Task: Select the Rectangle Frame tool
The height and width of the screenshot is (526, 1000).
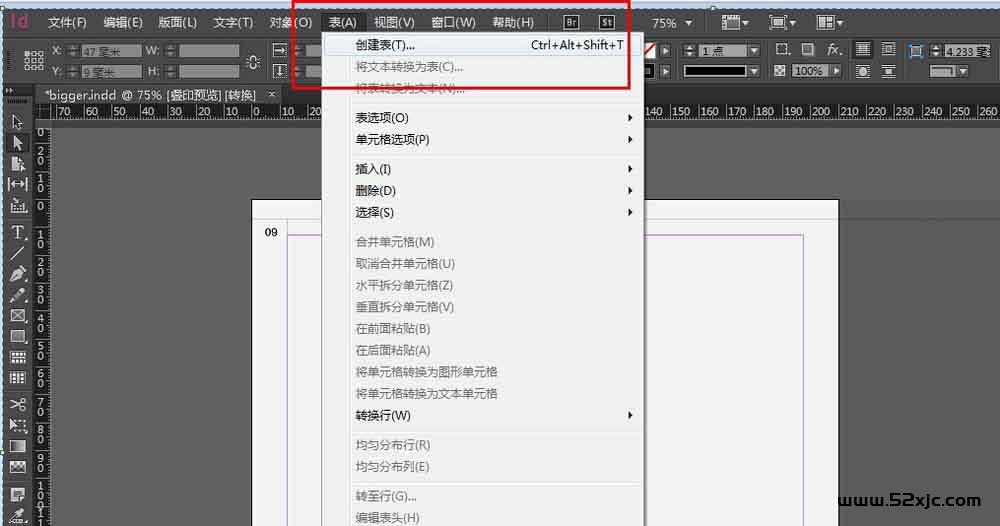Action: pyautogui.click(x=18, y=316)
